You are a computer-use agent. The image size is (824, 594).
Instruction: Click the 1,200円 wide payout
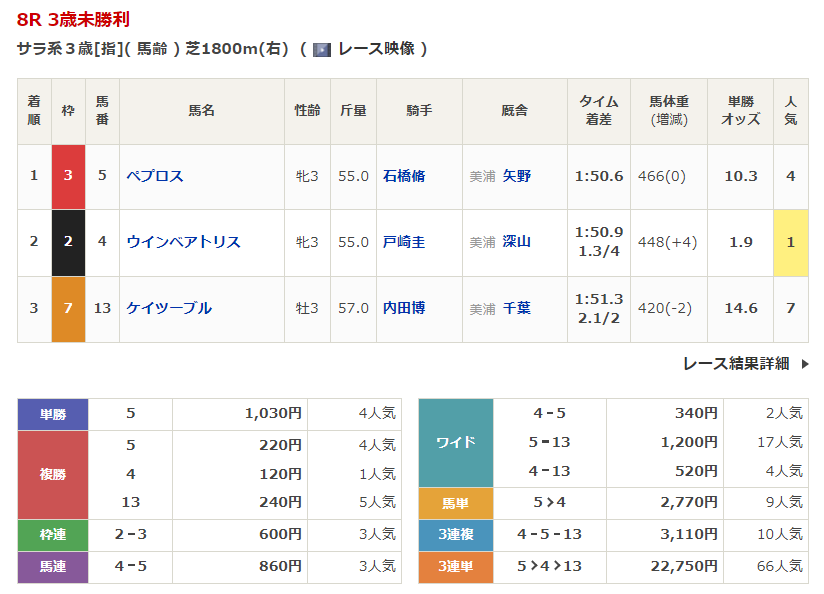click(x=689, y=443)
